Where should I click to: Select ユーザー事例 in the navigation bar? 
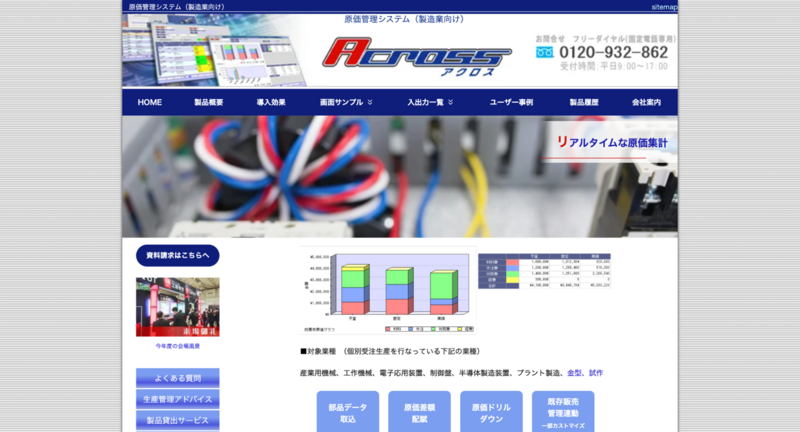511,103
